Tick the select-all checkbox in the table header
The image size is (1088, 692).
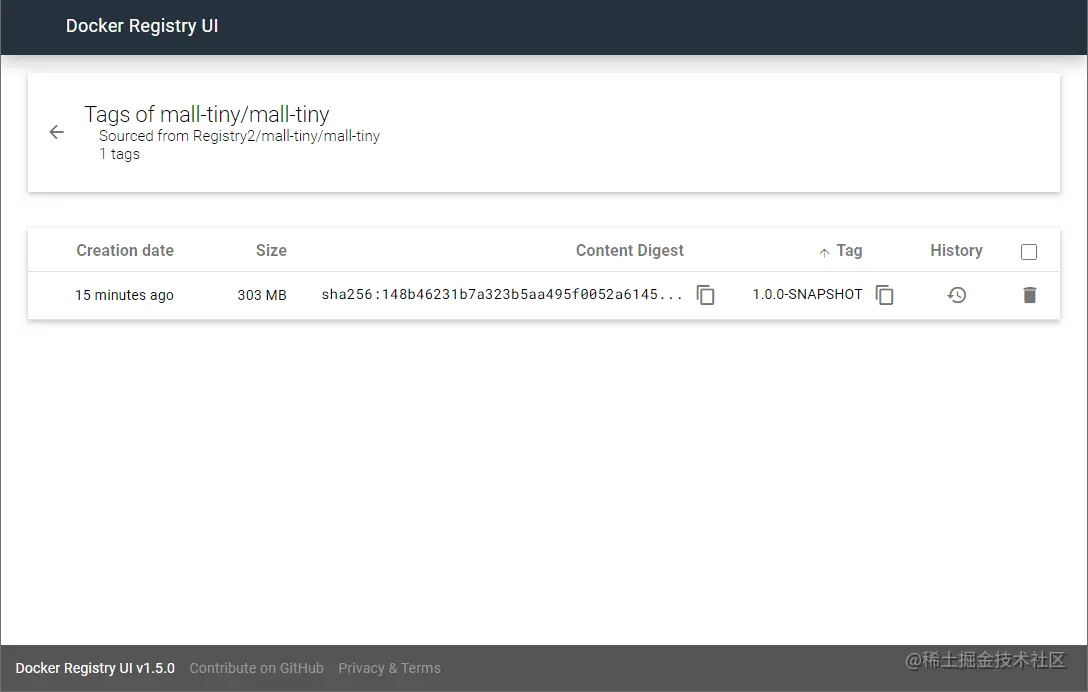tap(1029, 251)
